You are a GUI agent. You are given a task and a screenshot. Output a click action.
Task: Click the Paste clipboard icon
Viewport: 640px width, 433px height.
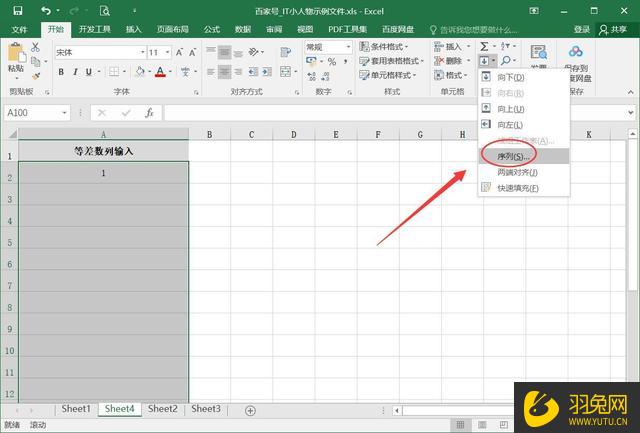16,54
